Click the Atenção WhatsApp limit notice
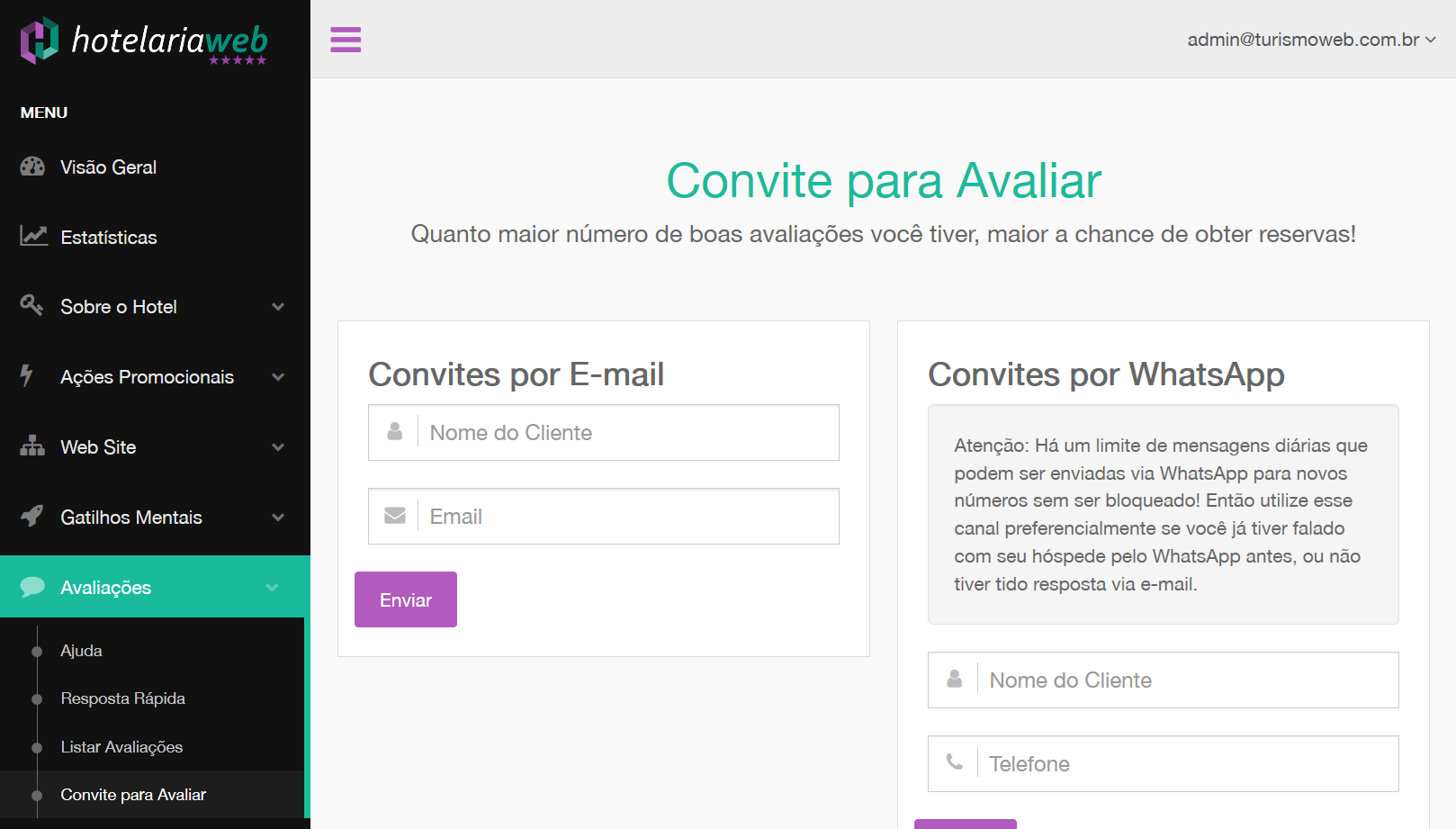 point(1164,515)
